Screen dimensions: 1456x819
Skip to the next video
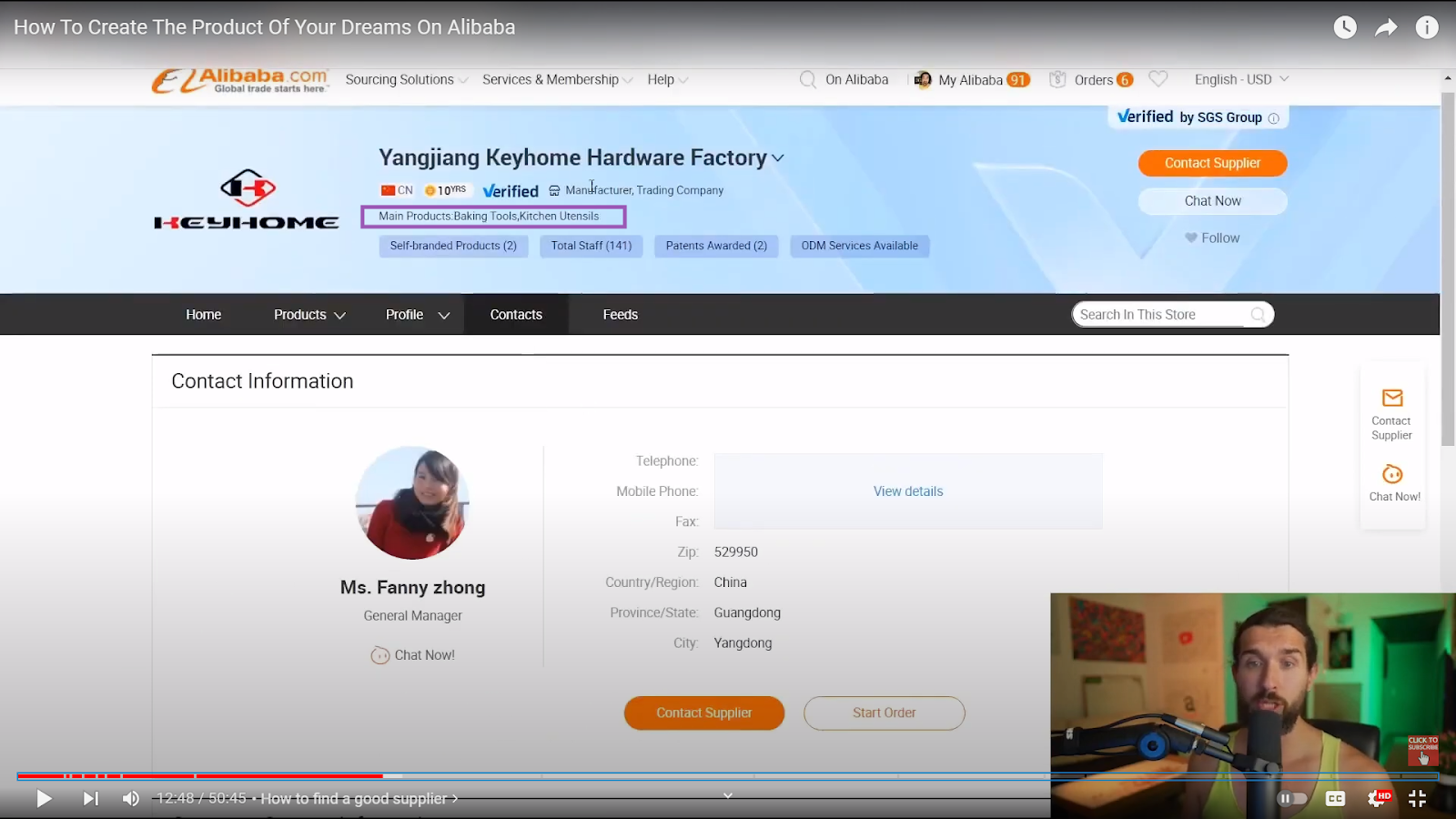tap(90, 799)
